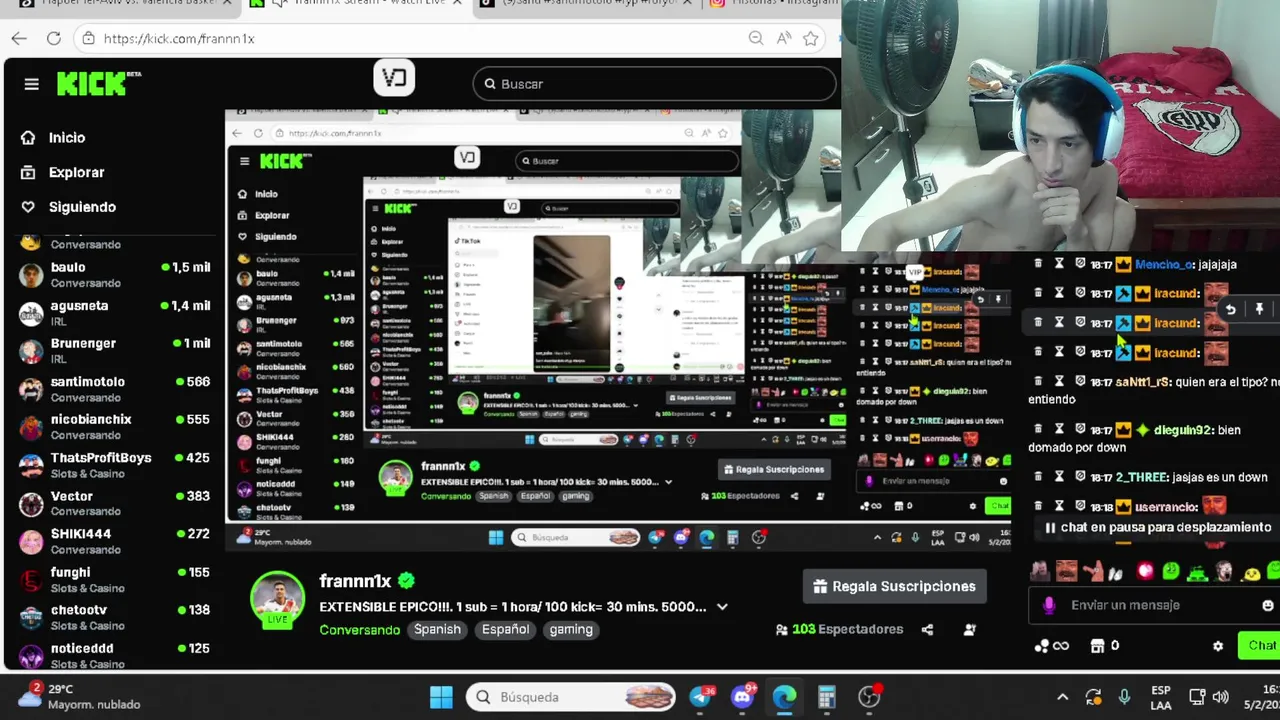The image size is (1280, 720).
Task: Open agusneta channel in sidebar
Action: [x=115, y=313]
